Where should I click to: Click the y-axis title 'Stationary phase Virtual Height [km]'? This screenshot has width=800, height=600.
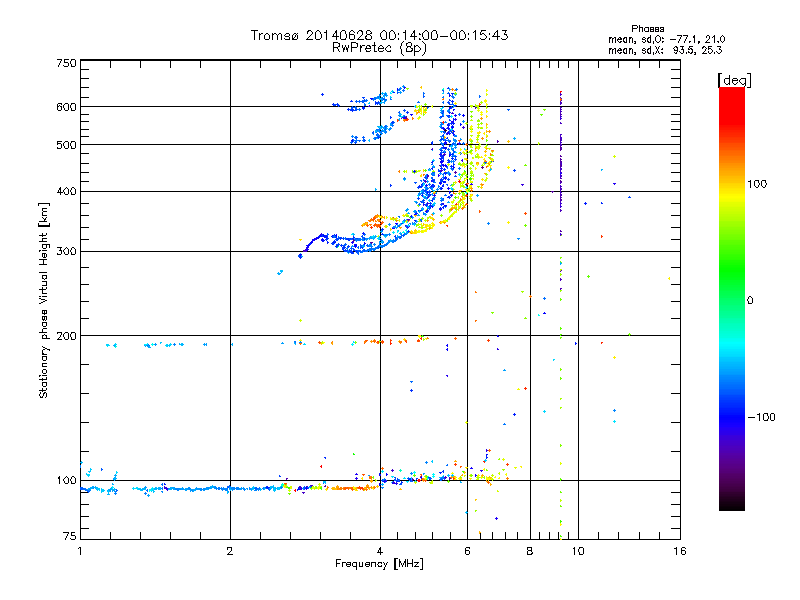44,300
